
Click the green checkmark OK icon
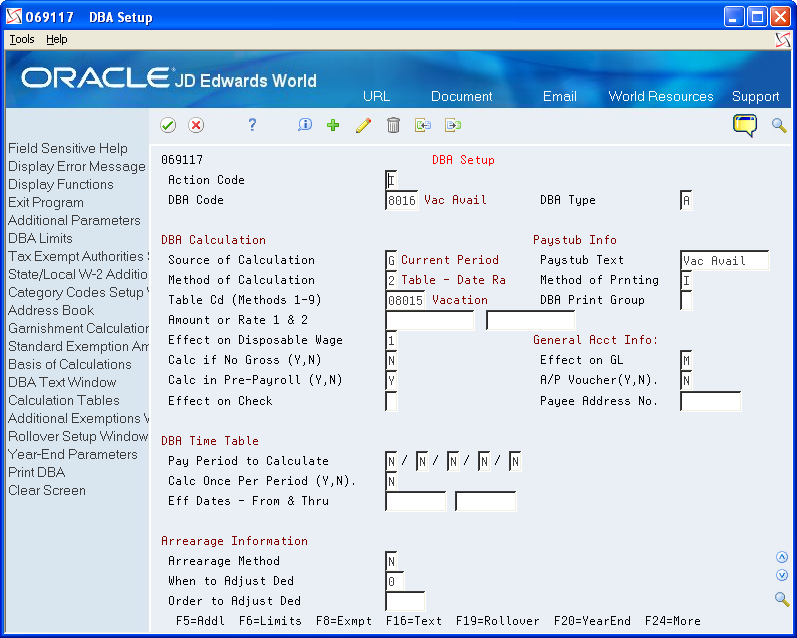tap(168, 125)
